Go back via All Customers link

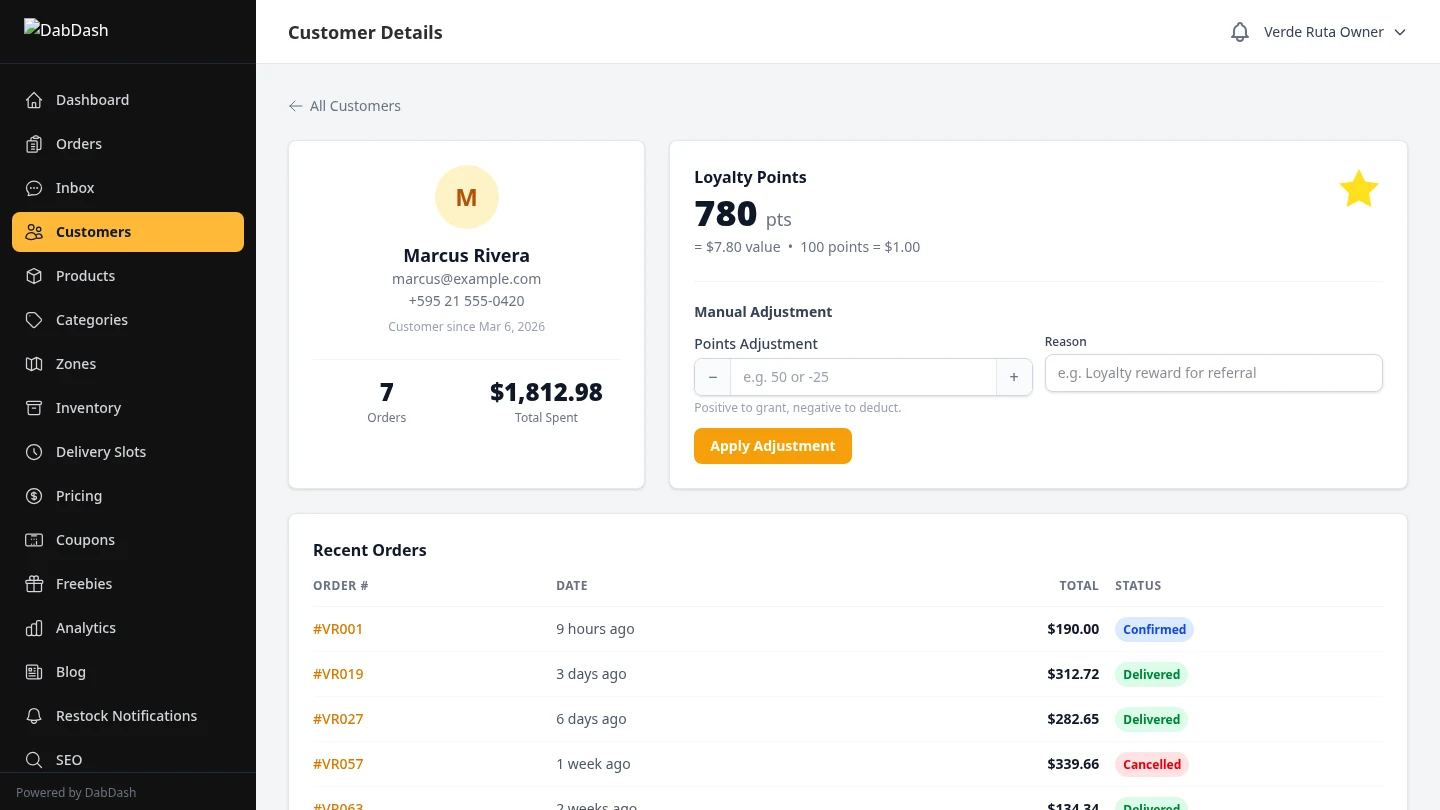[x=344, y=105]
